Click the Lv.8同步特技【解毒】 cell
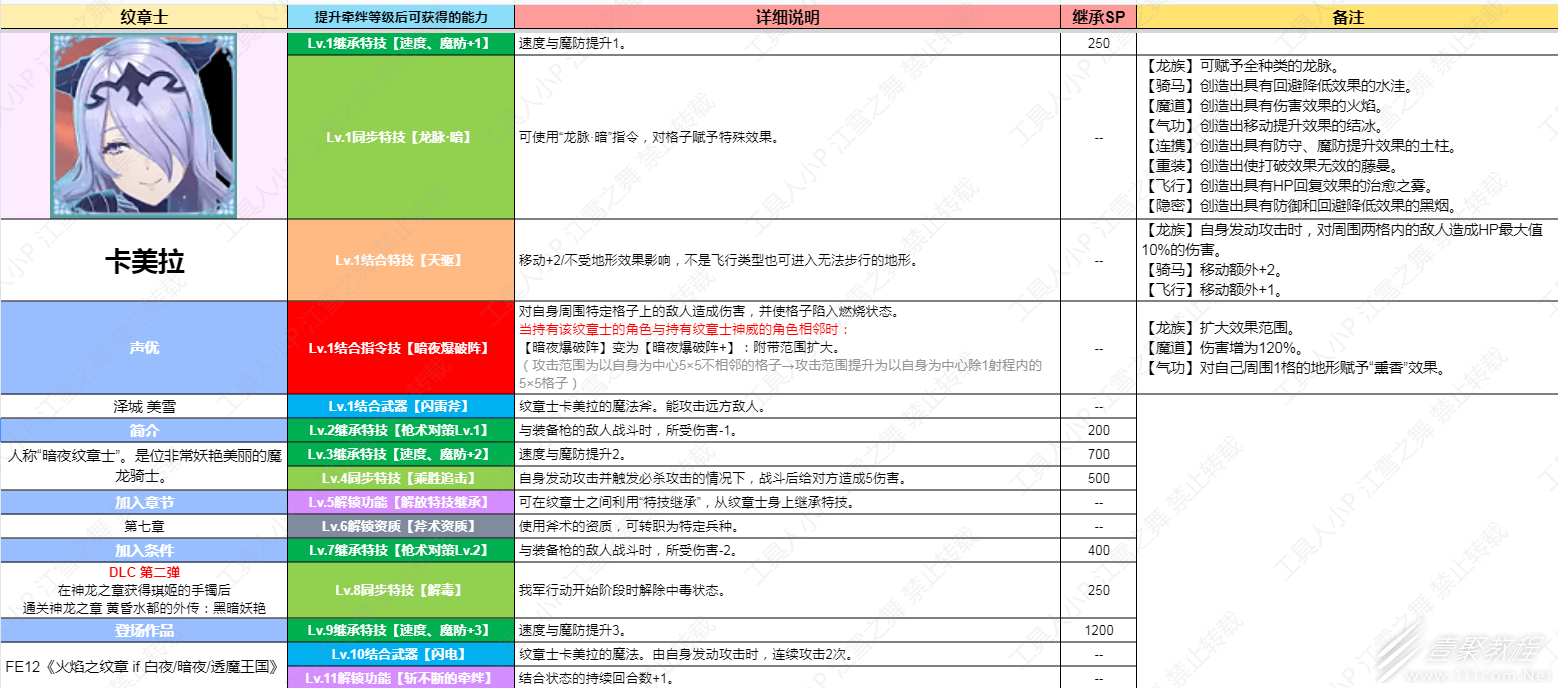1558x688 pixels. (x=401, y=590)
